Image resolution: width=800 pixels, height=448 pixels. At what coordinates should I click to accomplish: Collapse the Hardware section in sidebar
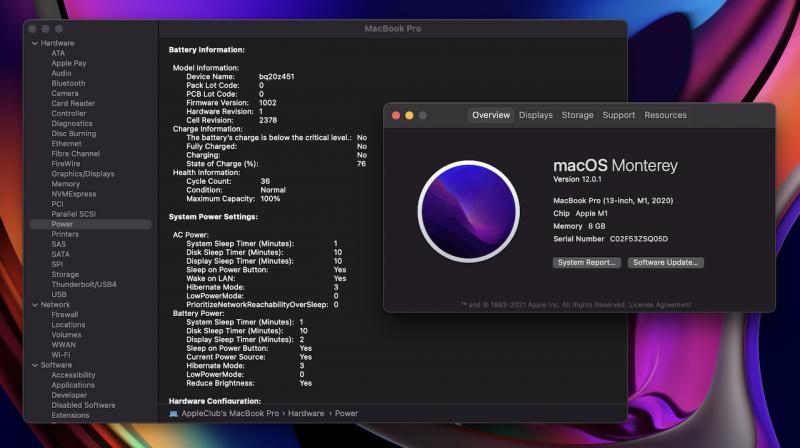pos(35,43)
